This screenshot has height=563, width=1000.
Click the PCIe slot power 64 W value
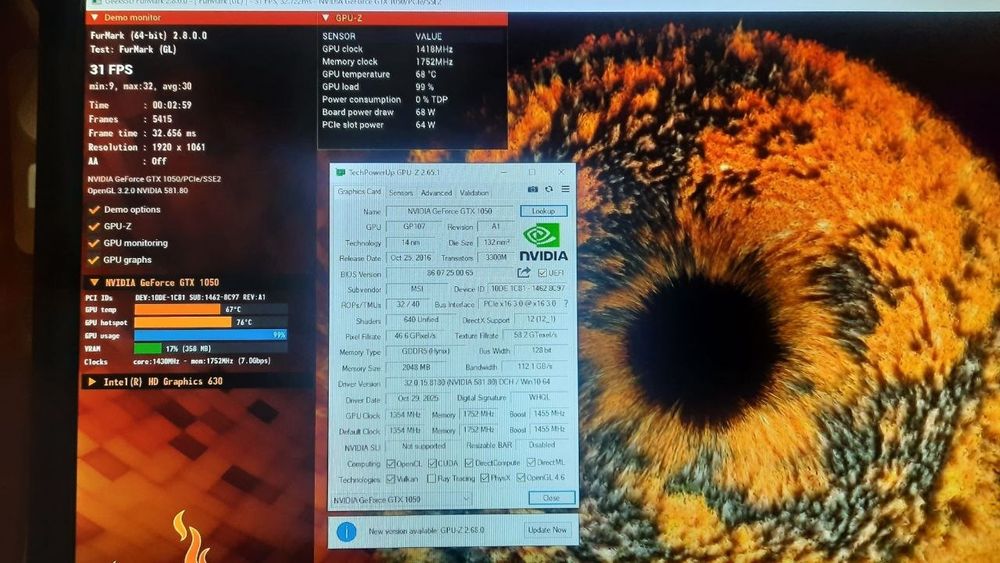point(425,125)
